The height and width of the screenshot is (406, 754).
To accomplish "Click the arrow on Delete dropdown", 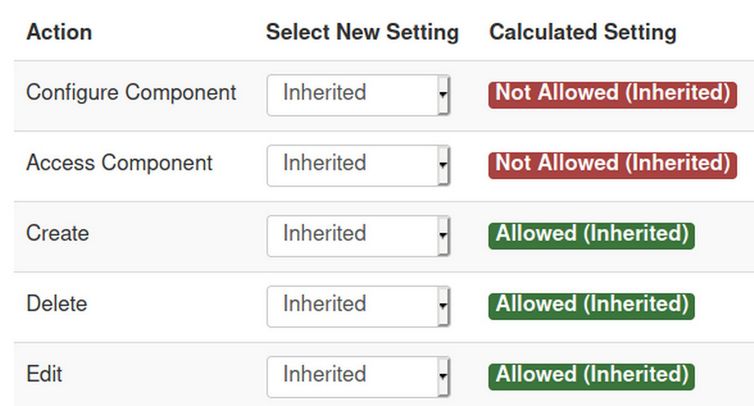I will pos(443,306).
